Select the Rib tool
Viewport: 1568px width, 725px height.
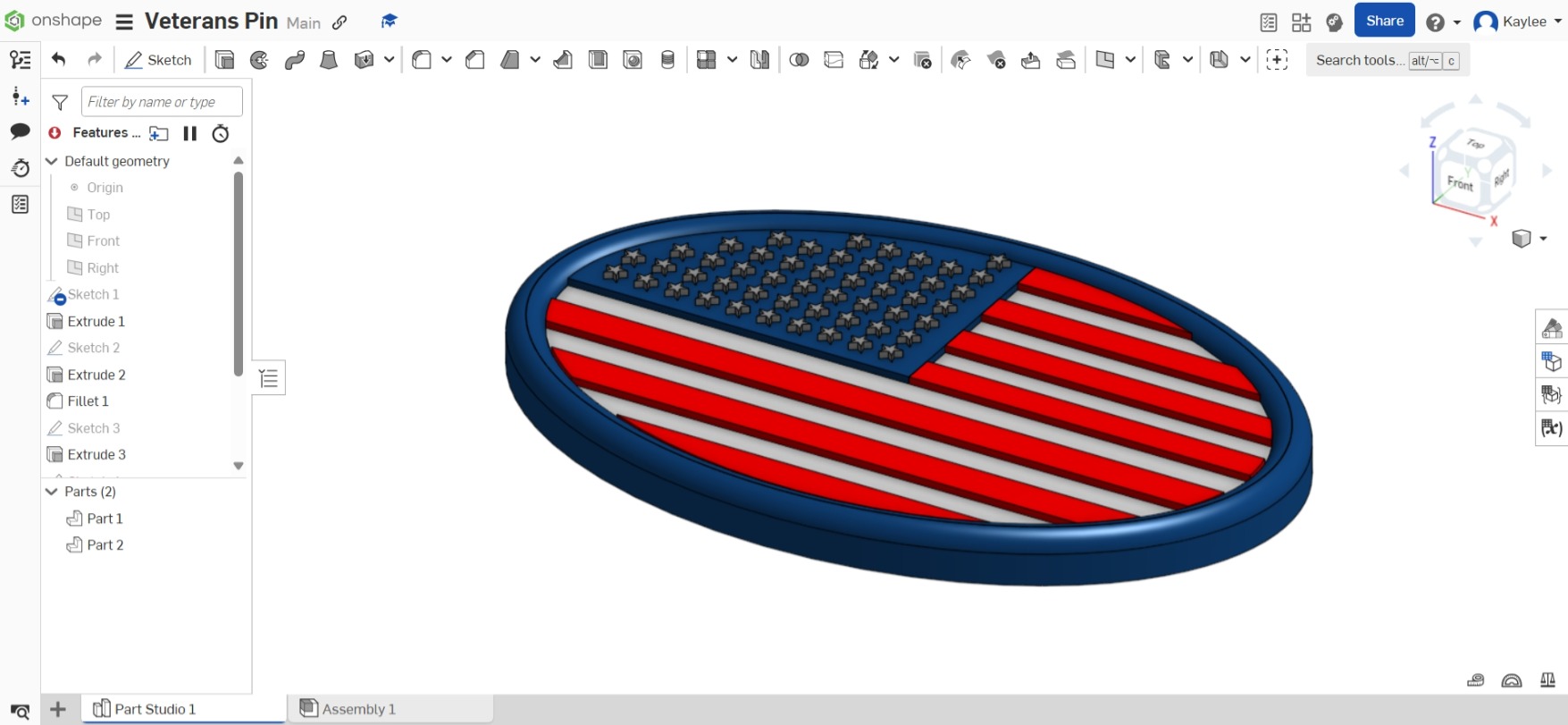(x=563, y=60)
